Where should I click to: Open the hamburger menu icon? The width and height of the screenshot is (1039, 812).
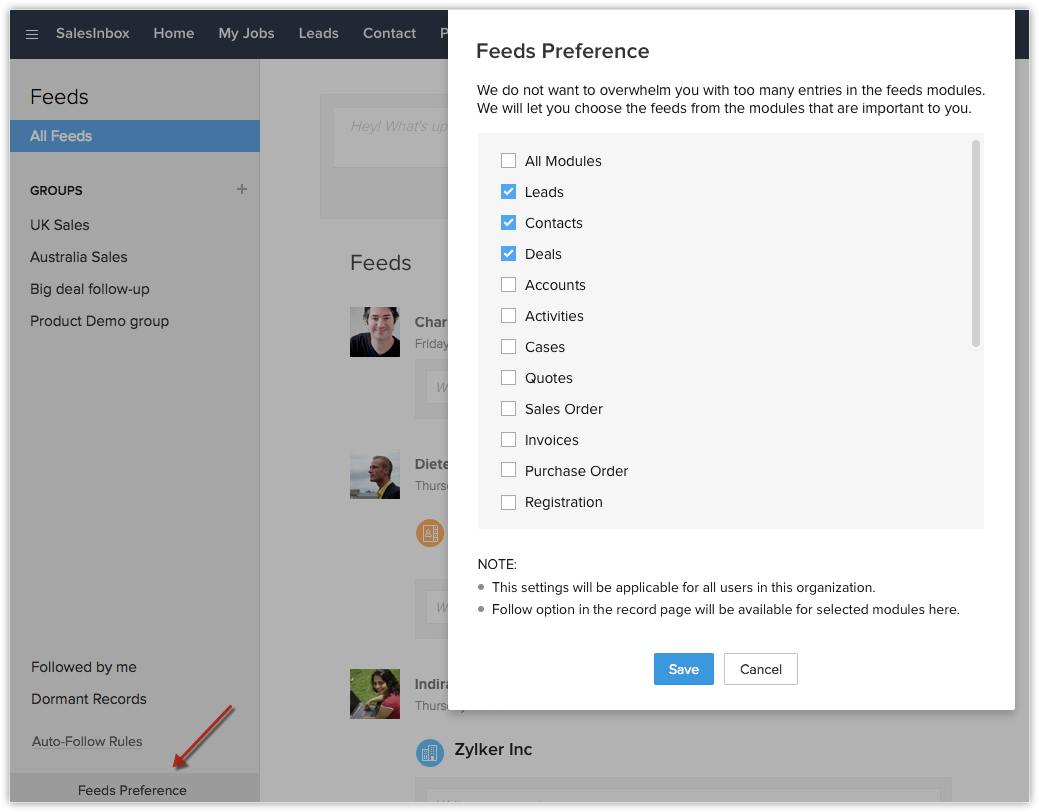(x=32, y=34)
